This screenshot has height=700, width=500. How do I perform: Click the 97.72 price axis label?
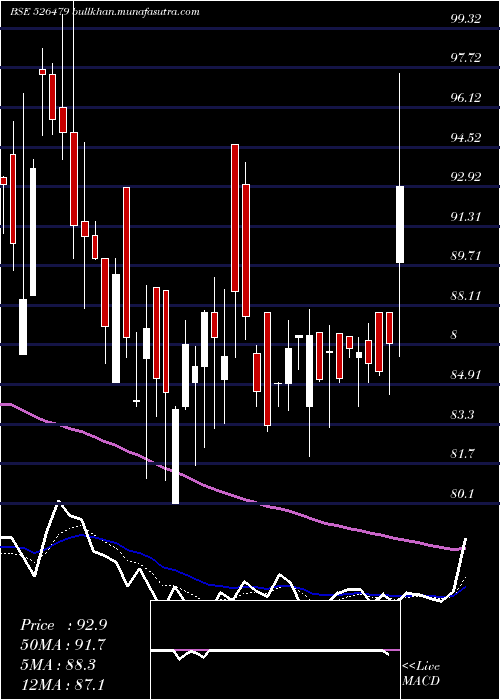point(466,58)
